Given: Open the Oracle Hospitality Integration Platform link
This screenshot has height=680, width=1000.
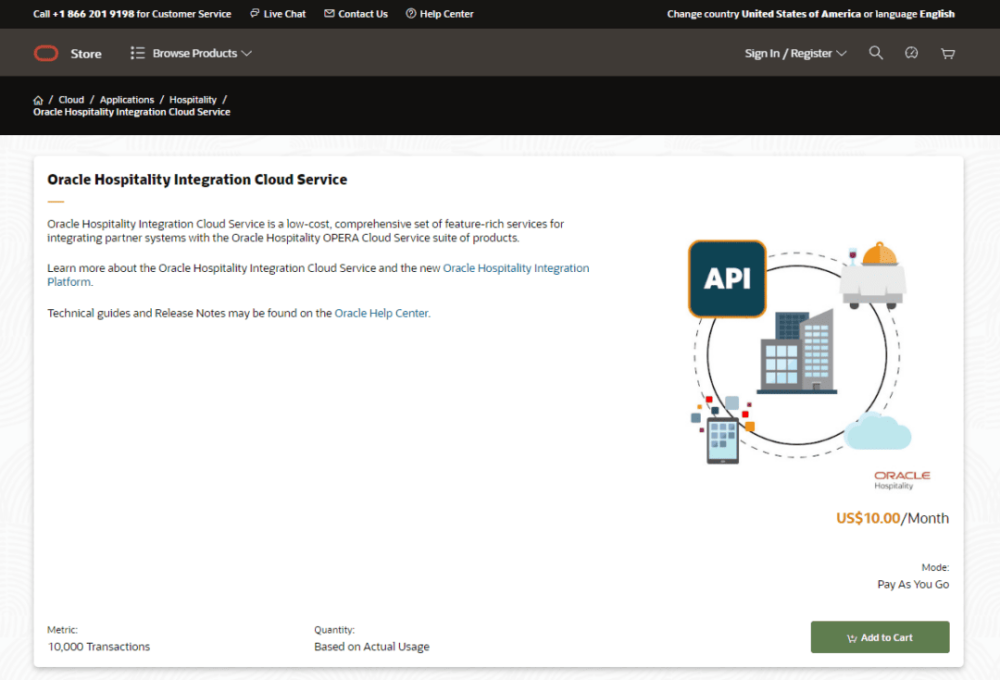Looking at the screenshot, I should click(x=515, y=268).
